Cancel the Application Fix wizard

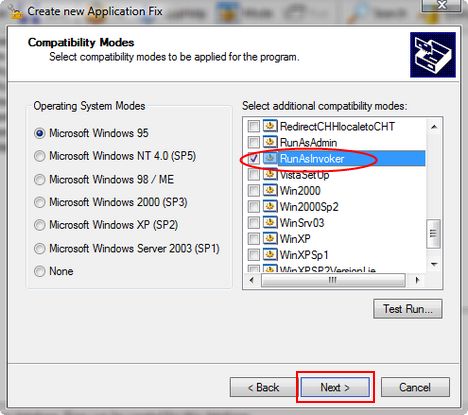point(415,387)
